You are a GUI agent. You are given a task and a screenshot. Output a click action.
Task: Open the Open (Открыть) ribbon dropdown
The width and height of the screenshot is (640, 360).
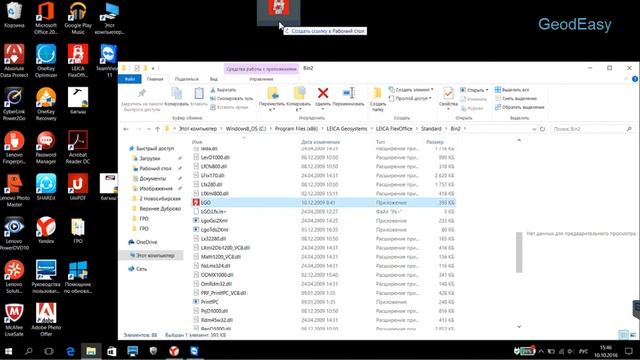[x=474, y=90]
